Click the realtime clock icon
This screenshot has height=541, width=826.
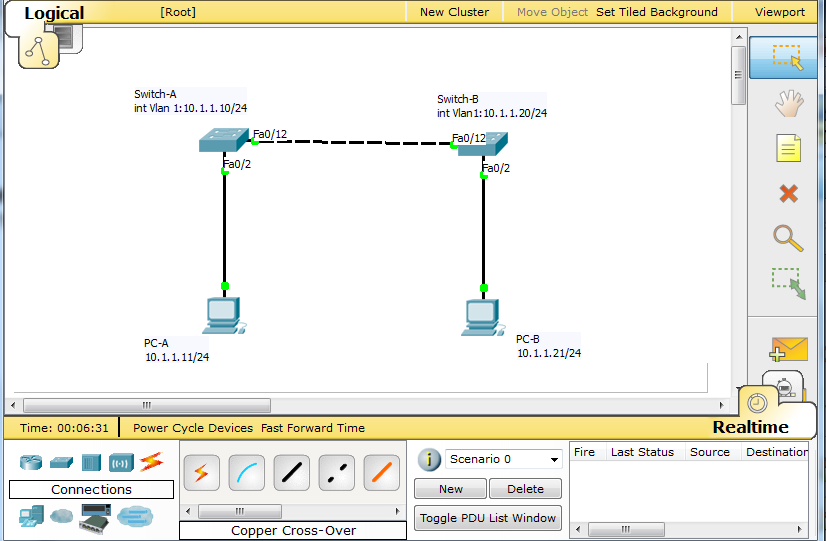tap(757, 404)
